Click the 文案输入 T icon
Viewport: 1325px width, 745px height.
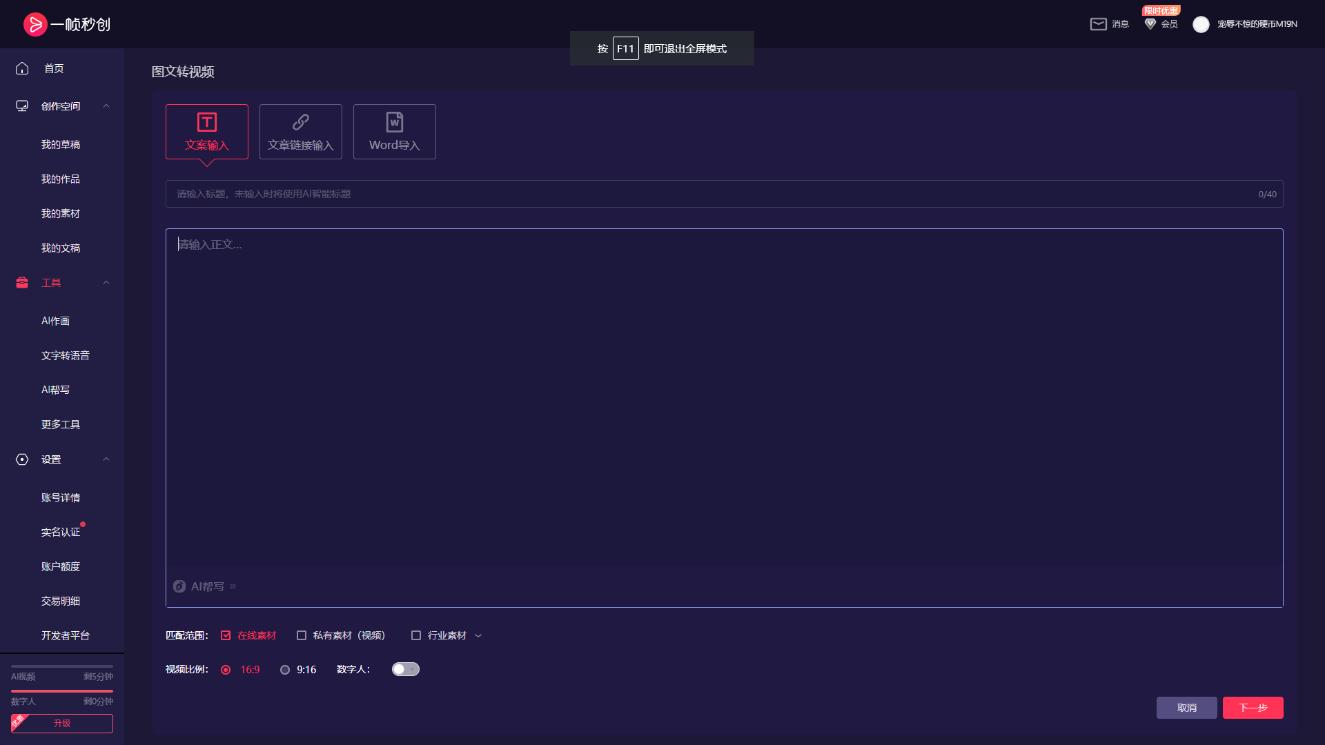[x=207, y=122]
